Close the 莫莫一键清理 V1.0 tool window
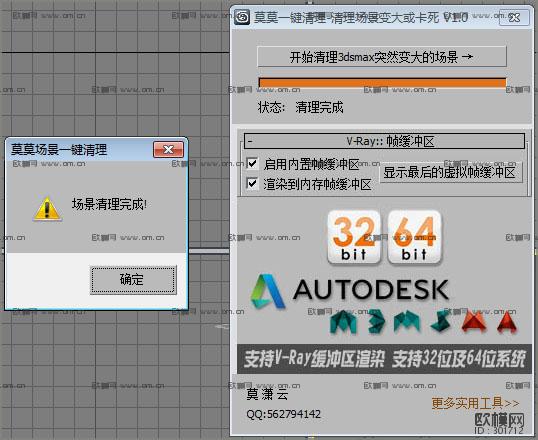The height and width of the screenshot is (440, 538). tap(514, 17)
